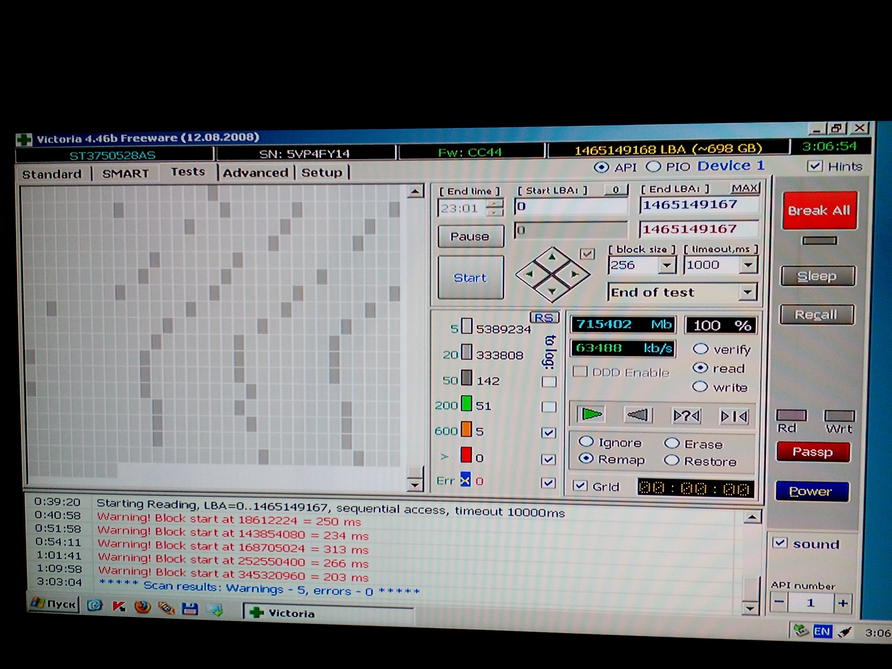Open the Advanced tab

[x=255, y=172]
